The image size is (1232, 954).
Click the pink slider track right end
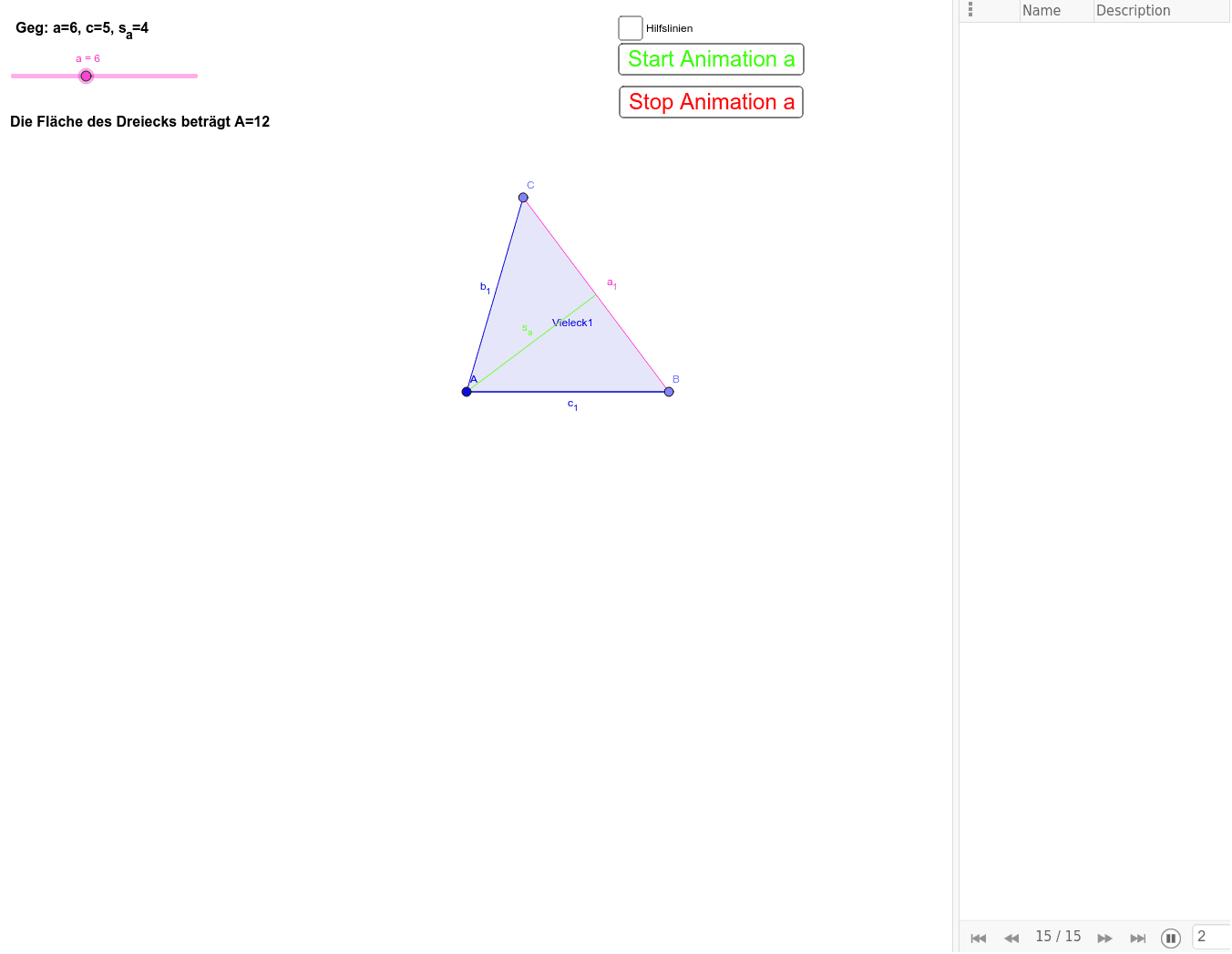point(195,76)
